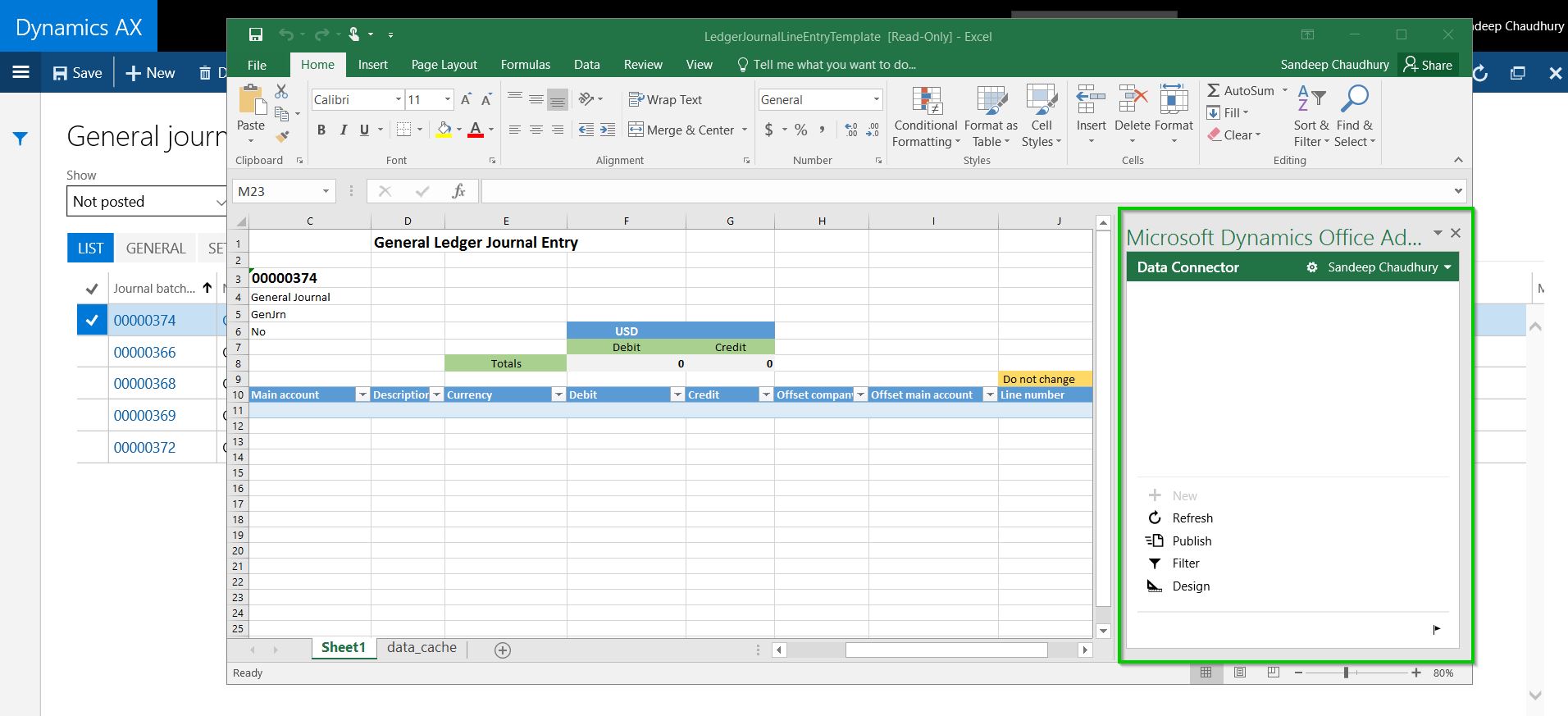Click add new sheet plus icon
This screenshot has width=1568, height=716.
503,650
